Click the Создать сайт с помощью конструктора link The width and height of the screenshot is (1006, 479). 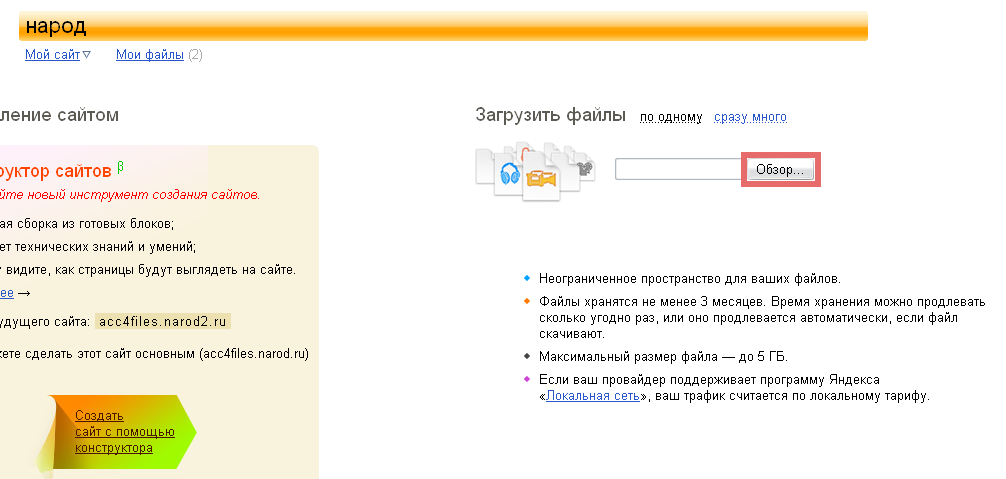124,431
